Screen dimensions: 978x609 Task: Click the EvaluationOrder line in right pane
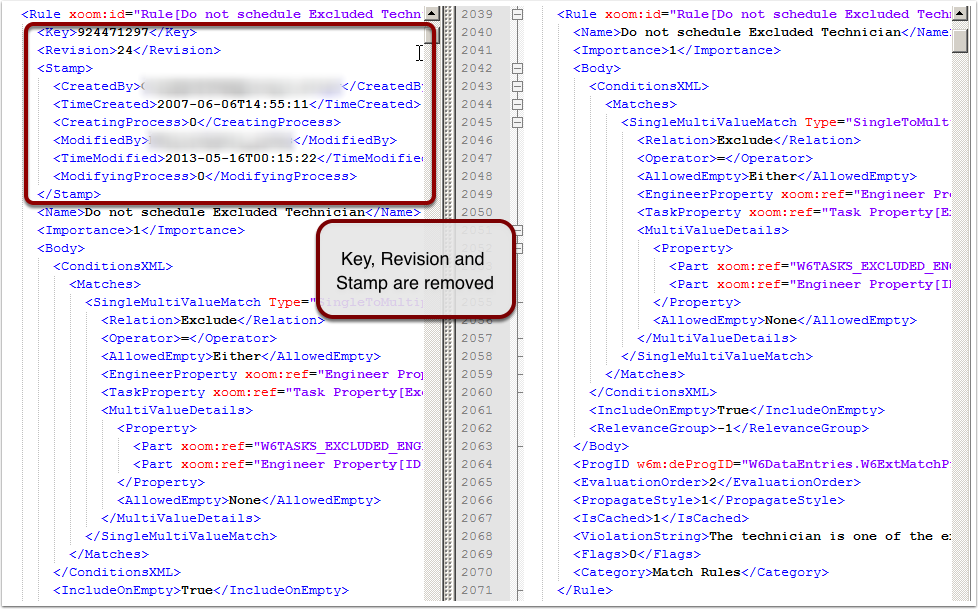pos(716,482)
